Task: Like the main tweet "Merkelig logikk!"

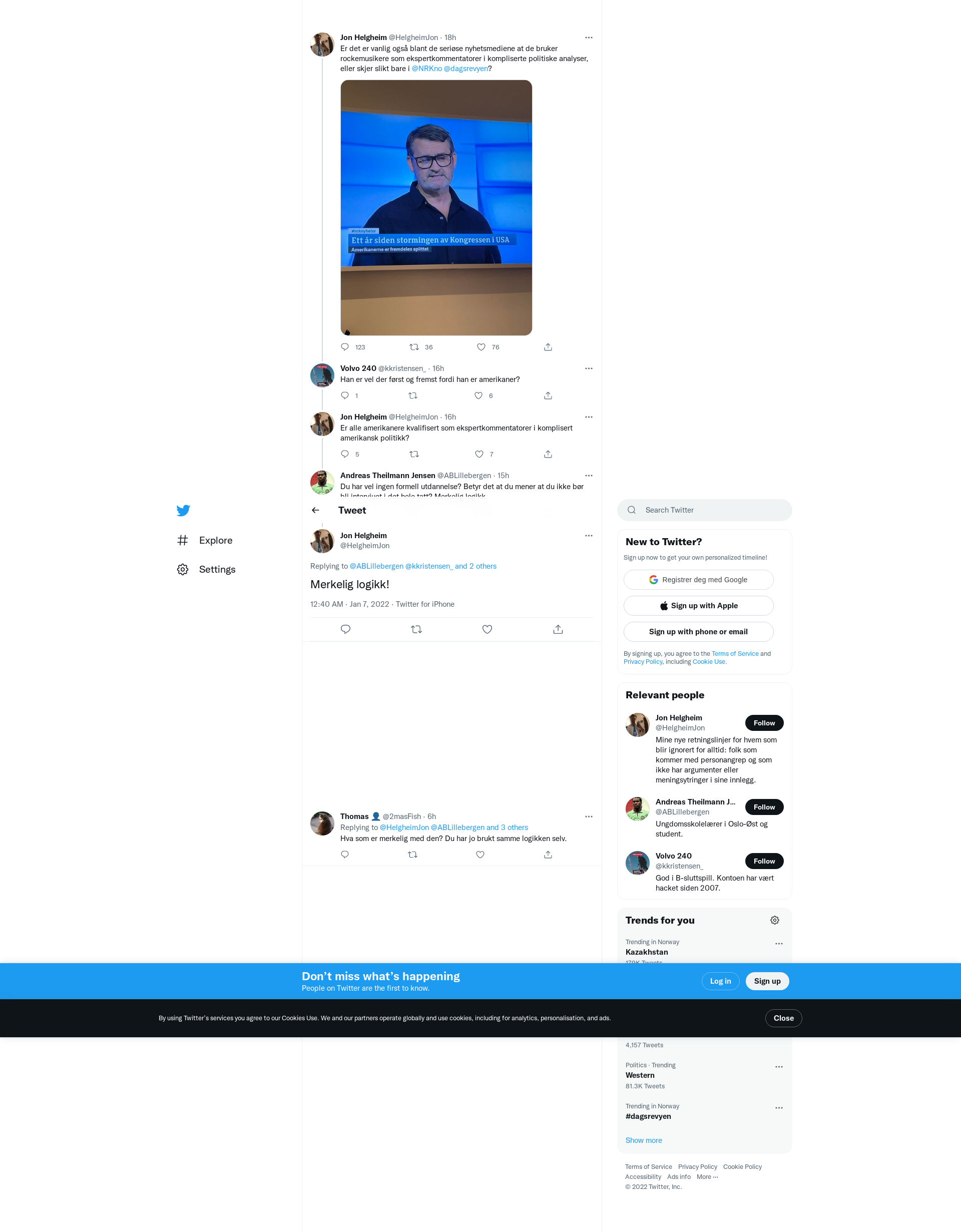Action: tap(488, 629)
